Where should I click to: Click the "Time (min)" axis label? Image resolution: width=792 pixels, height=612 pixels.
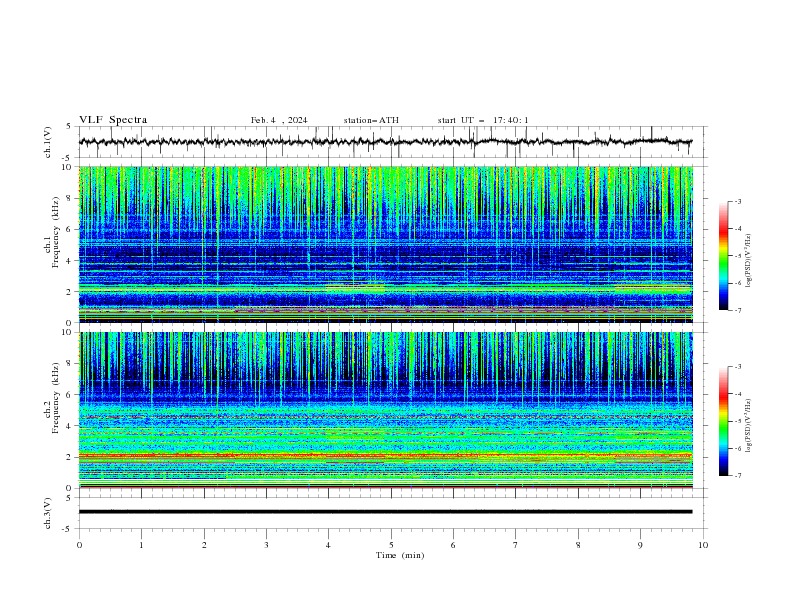point(400,555)
